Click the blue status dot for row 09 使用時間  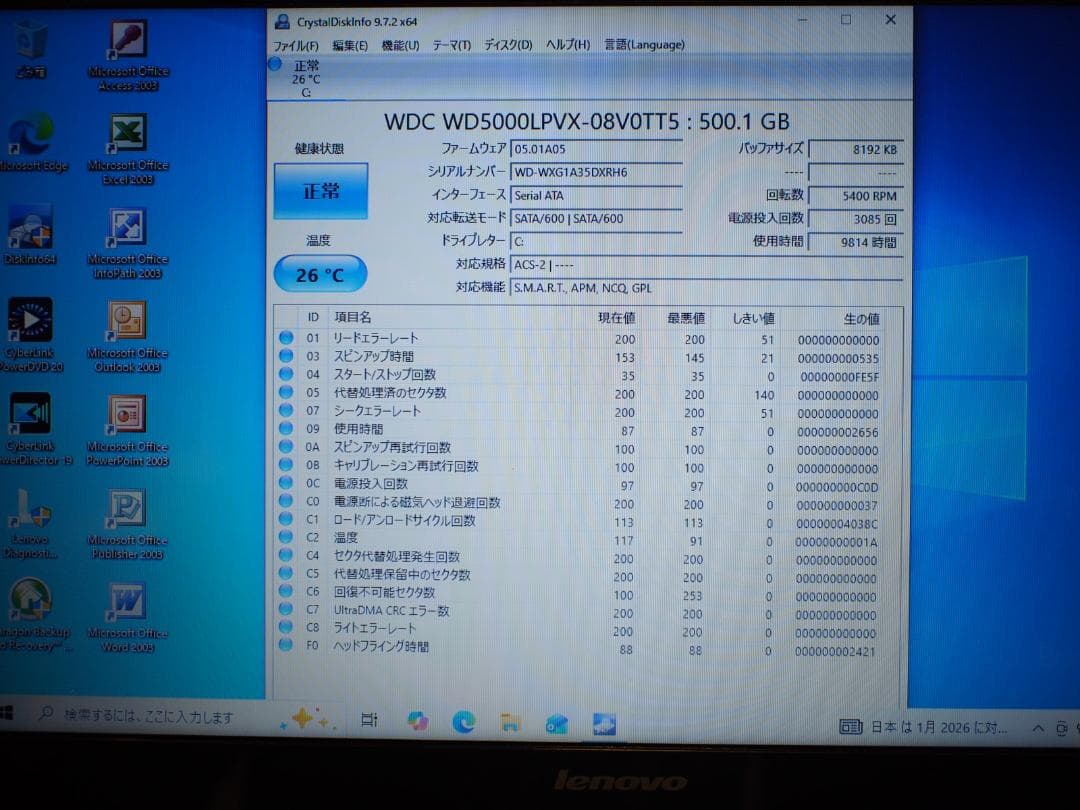point(286,428)
